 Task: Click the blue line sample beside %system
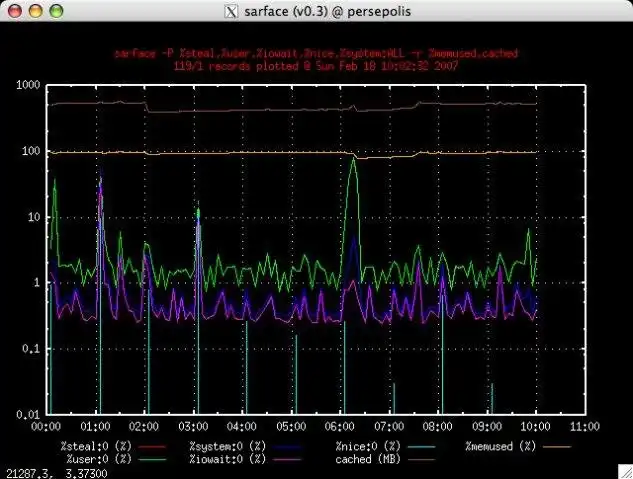(287, 447)
